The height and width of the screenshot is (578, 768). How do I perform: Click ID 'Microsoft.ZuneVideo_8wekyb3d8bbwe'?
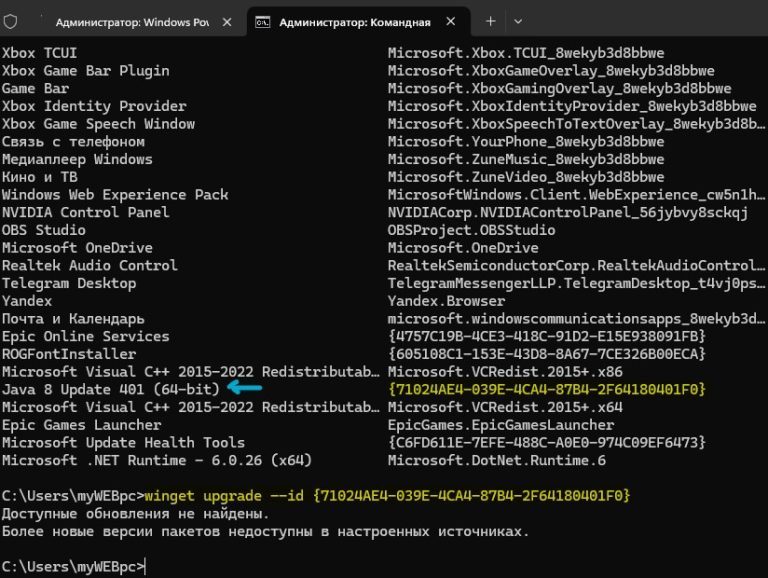[x=526, y=177]
